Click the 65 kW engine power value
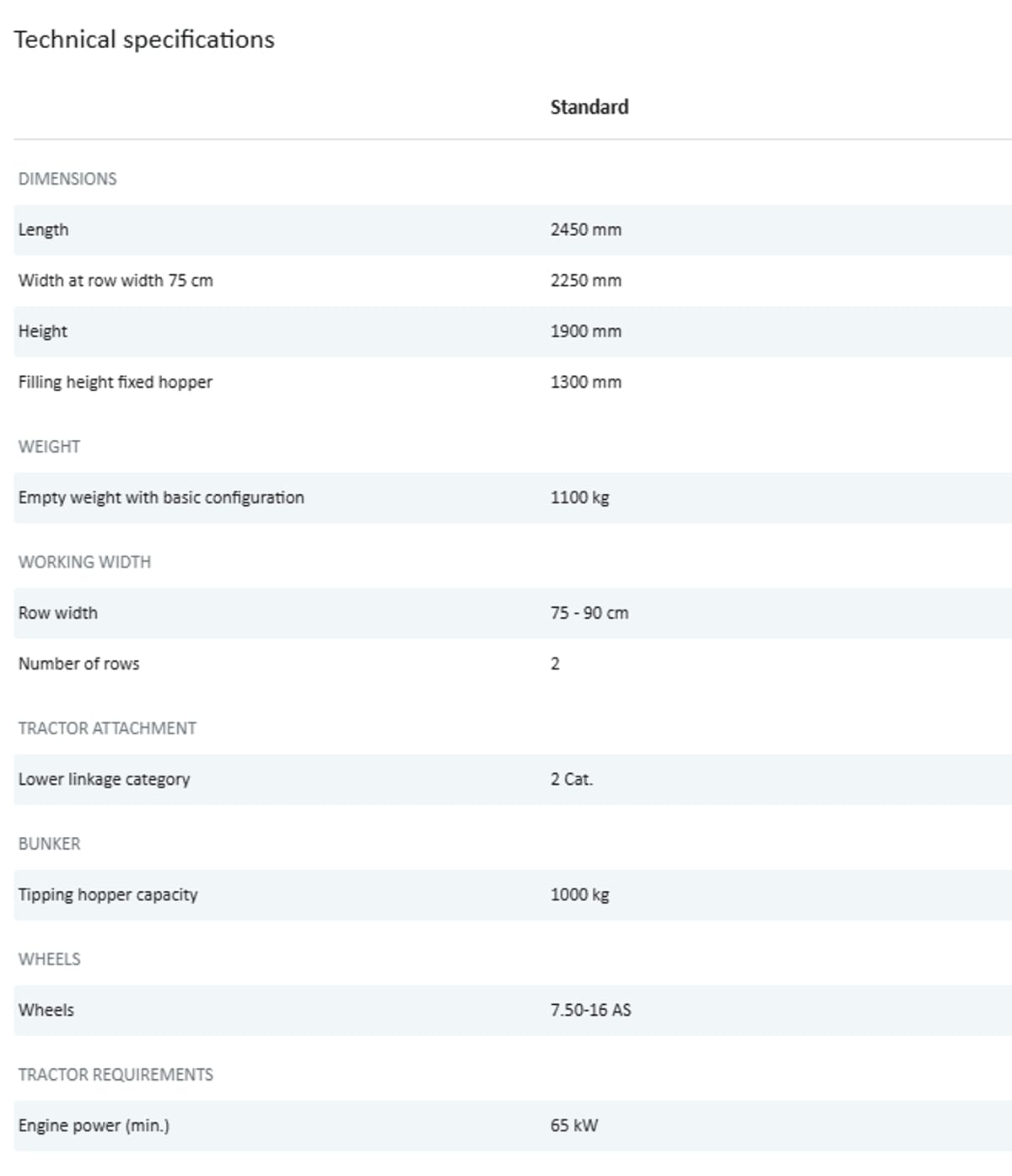The image size is (1012, 1176). [x=573, y=1125]
